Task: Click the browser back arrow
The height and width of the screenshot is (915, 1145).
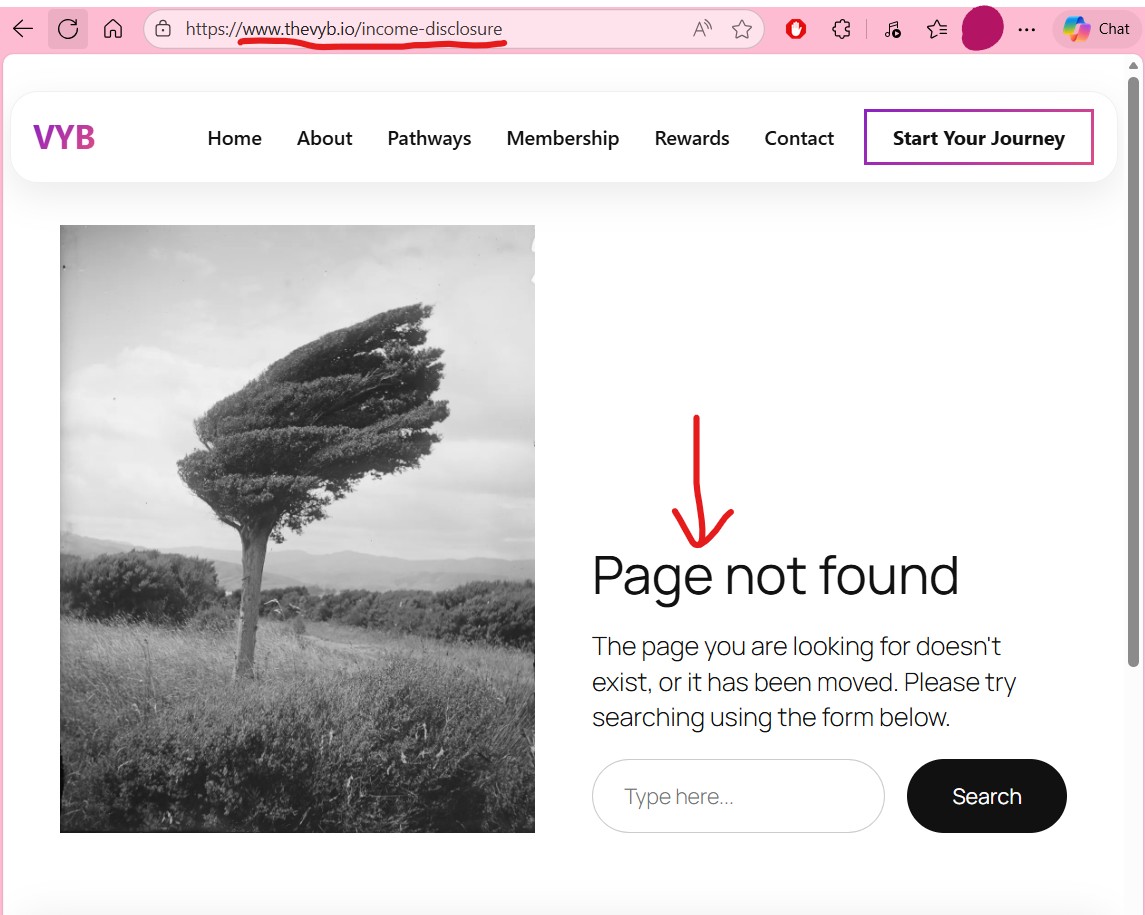Action: [x=23, y=29]
